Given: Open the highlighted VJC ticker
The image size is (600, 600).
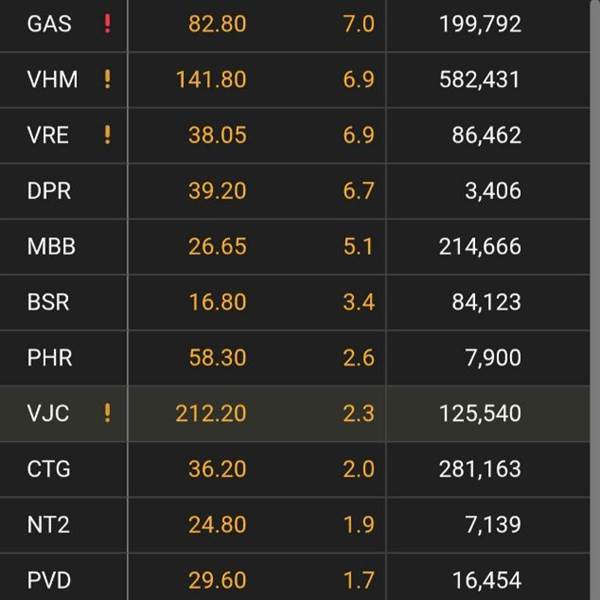Looking at the screenshot, I should pyautogui.click(x=48, y=413).
